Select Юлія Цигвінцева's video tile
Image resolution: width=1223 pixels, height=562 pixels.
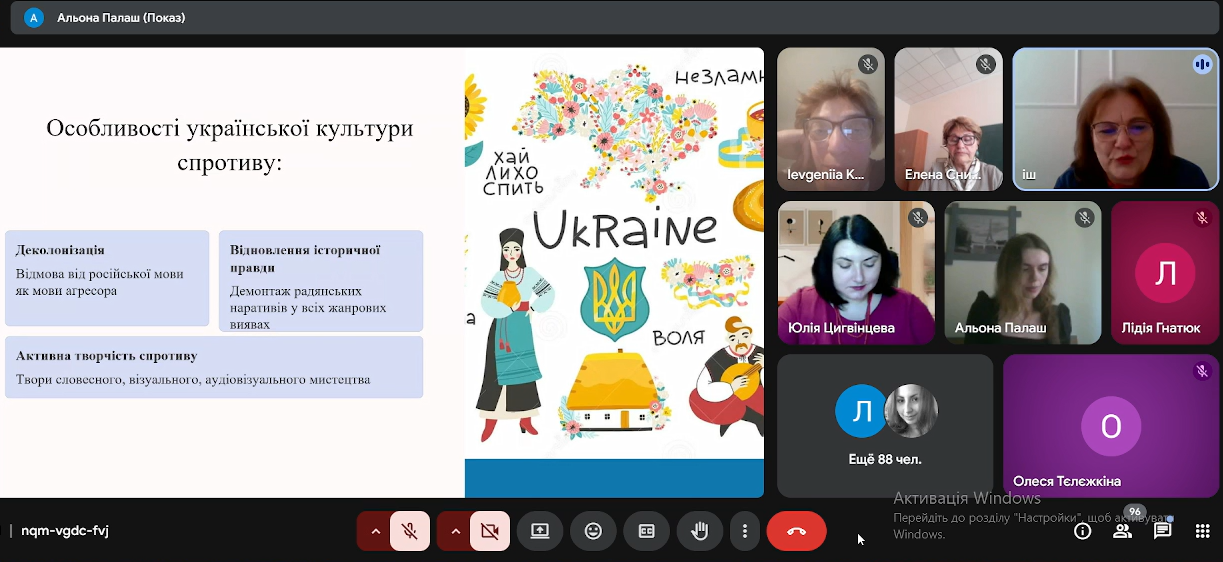[x=856, y=272]
